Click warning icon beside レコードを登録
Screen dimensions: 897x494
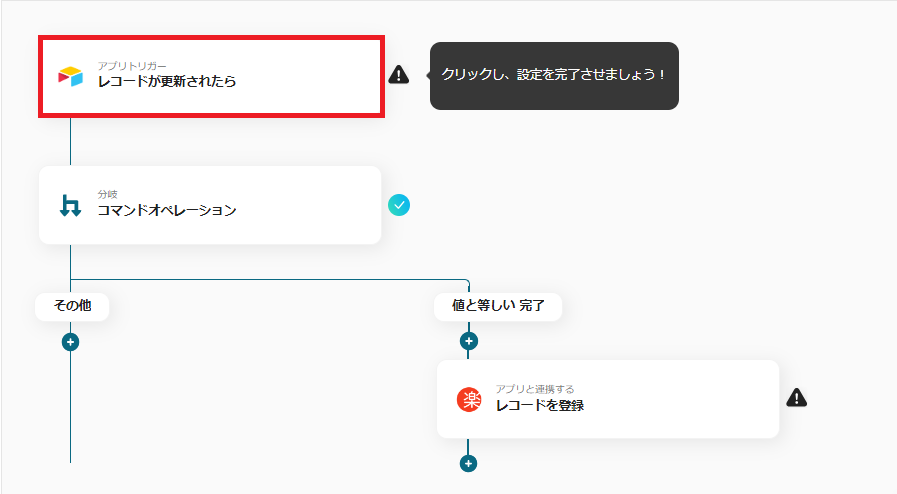pos(796,398)
